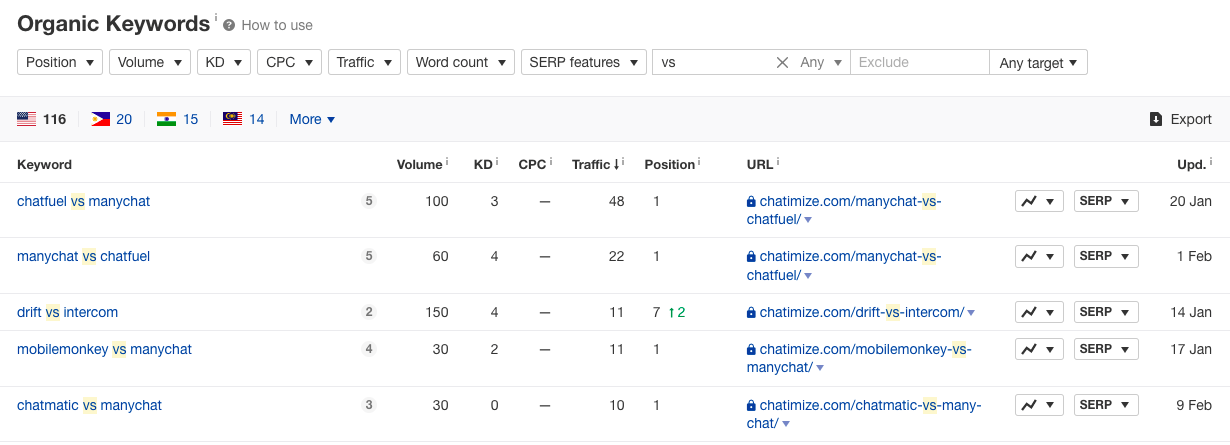Select the United States flag tab with 116
This screenshot has width=1230, height=445.
pos(42,119)
